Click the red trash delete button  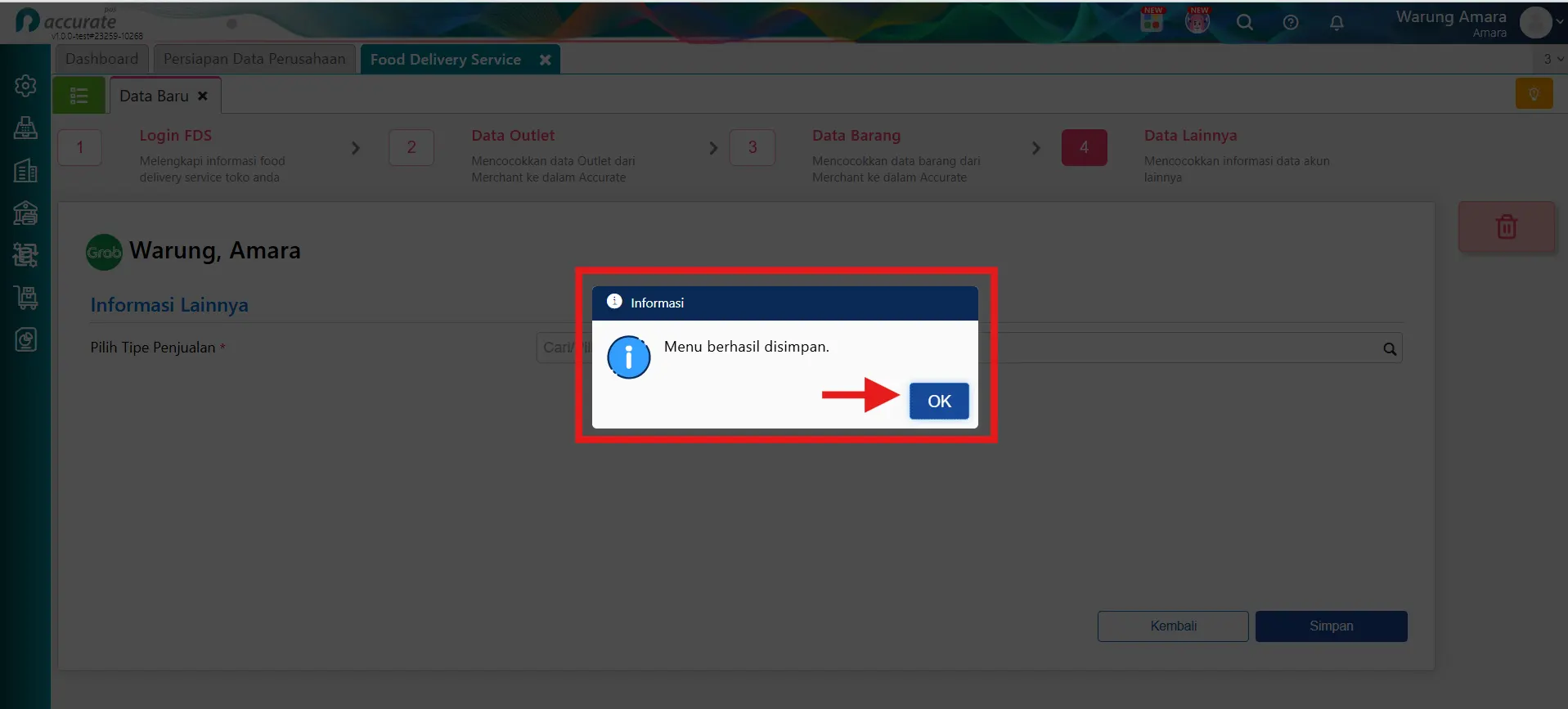click(x=1507, y=227)
